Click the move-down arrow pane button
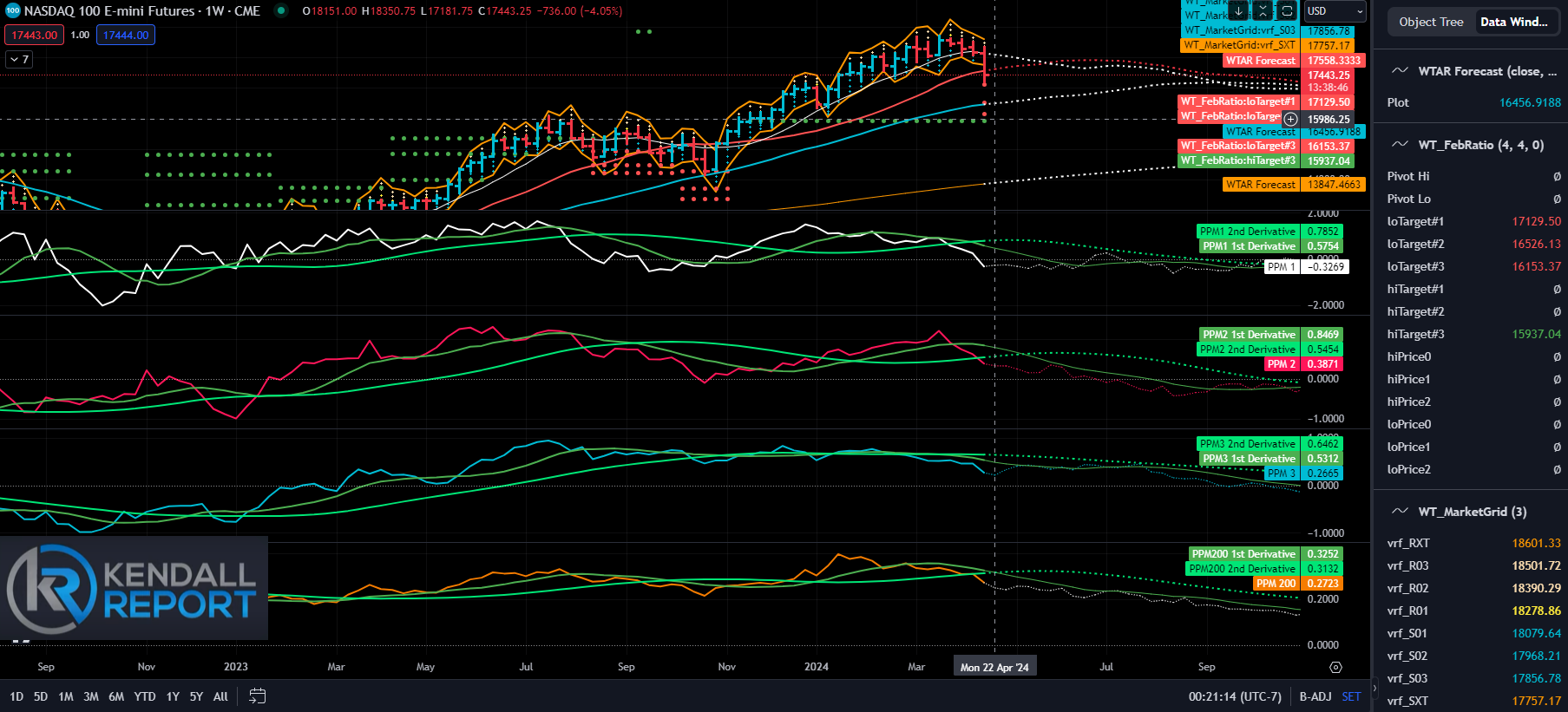The height and width of the screenshot is (712, 1568). tap(1239, 11)
